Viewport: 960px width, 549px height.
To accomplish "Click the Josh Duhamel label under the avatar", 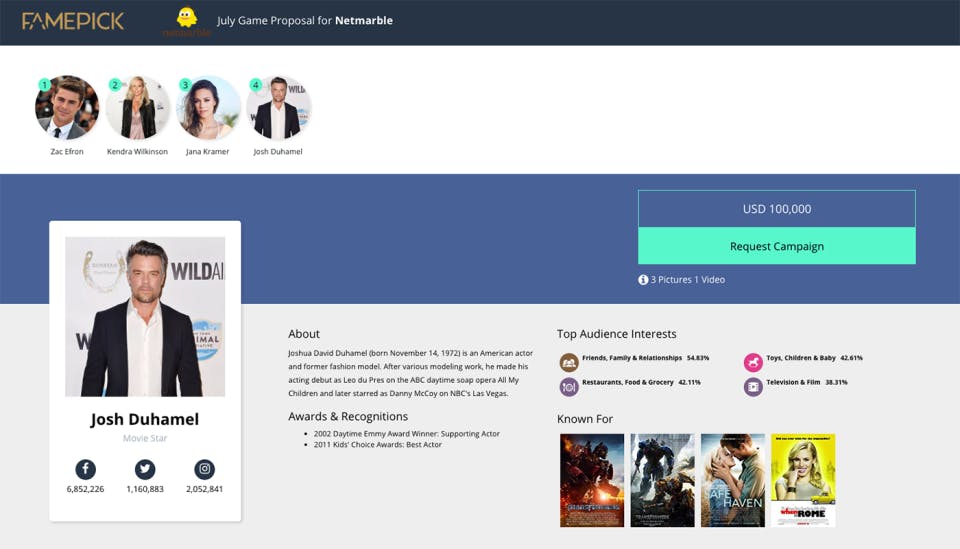I will (278, 152).
